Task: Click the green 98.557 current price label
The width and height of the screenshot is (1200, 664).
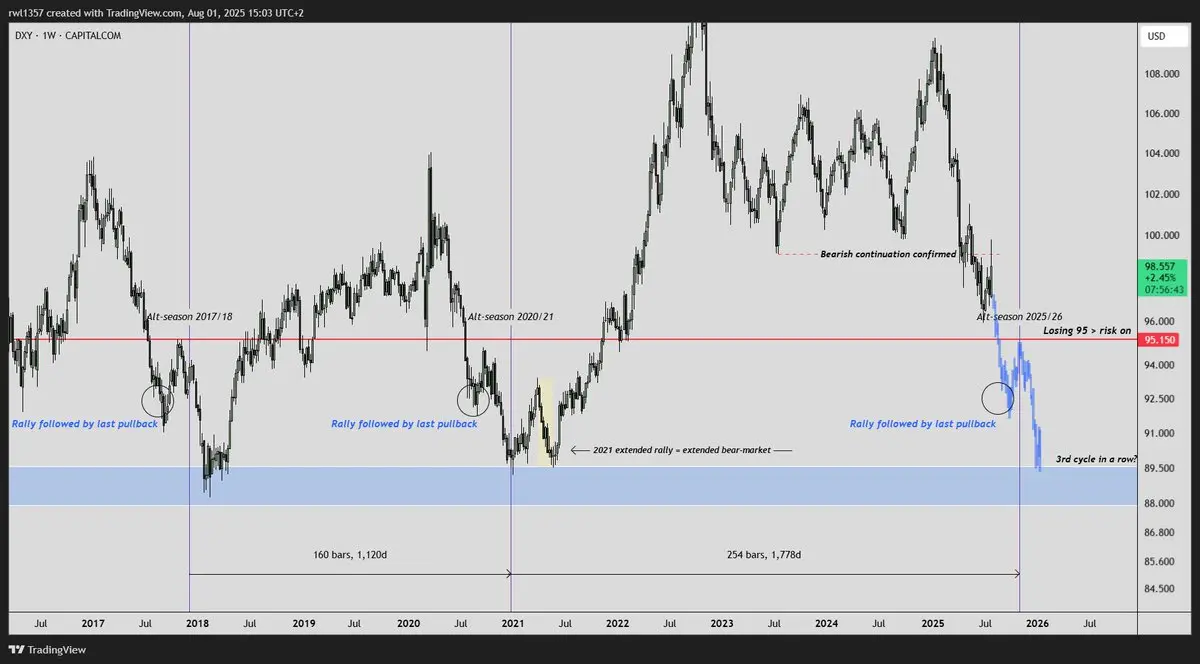Action: coord(1163,277)
